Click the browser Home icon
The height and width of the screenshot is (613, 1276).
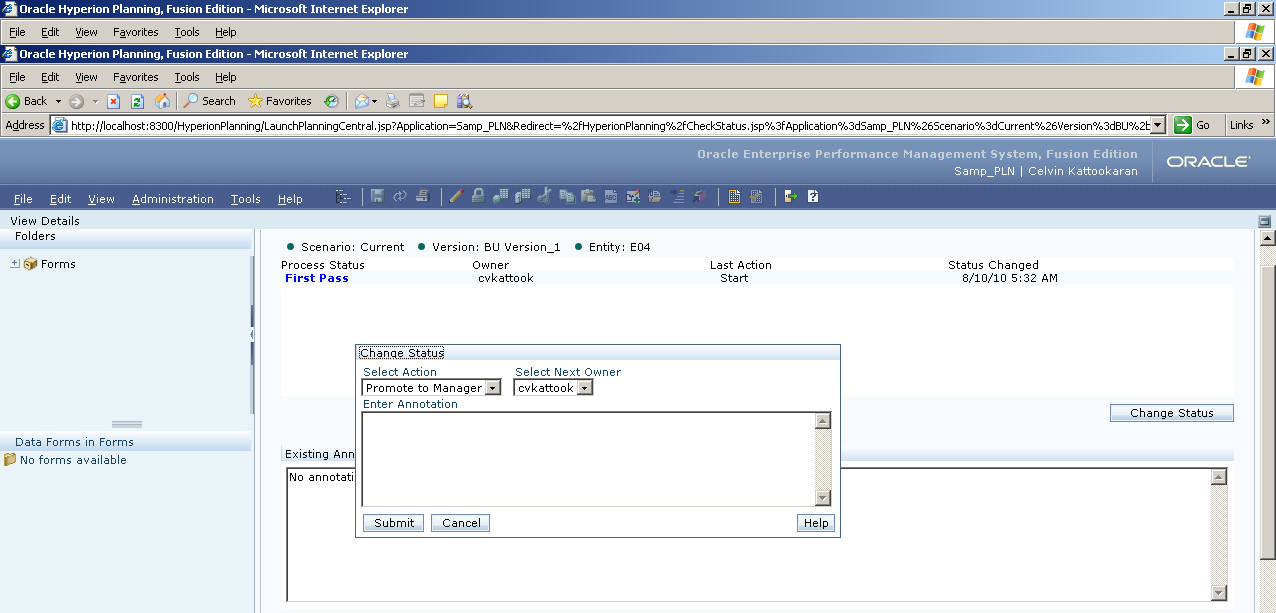pos(162,101)
